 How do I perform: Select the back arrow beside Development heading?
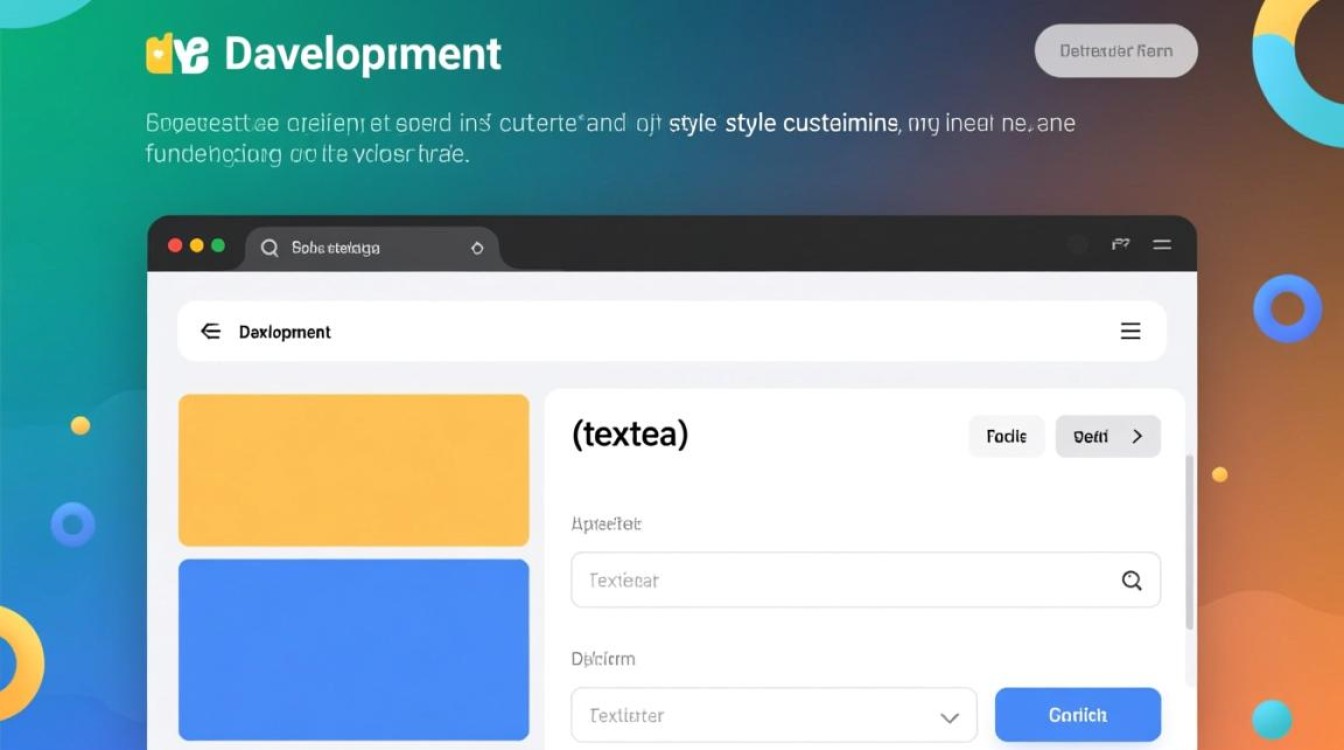tap(211, 331)
